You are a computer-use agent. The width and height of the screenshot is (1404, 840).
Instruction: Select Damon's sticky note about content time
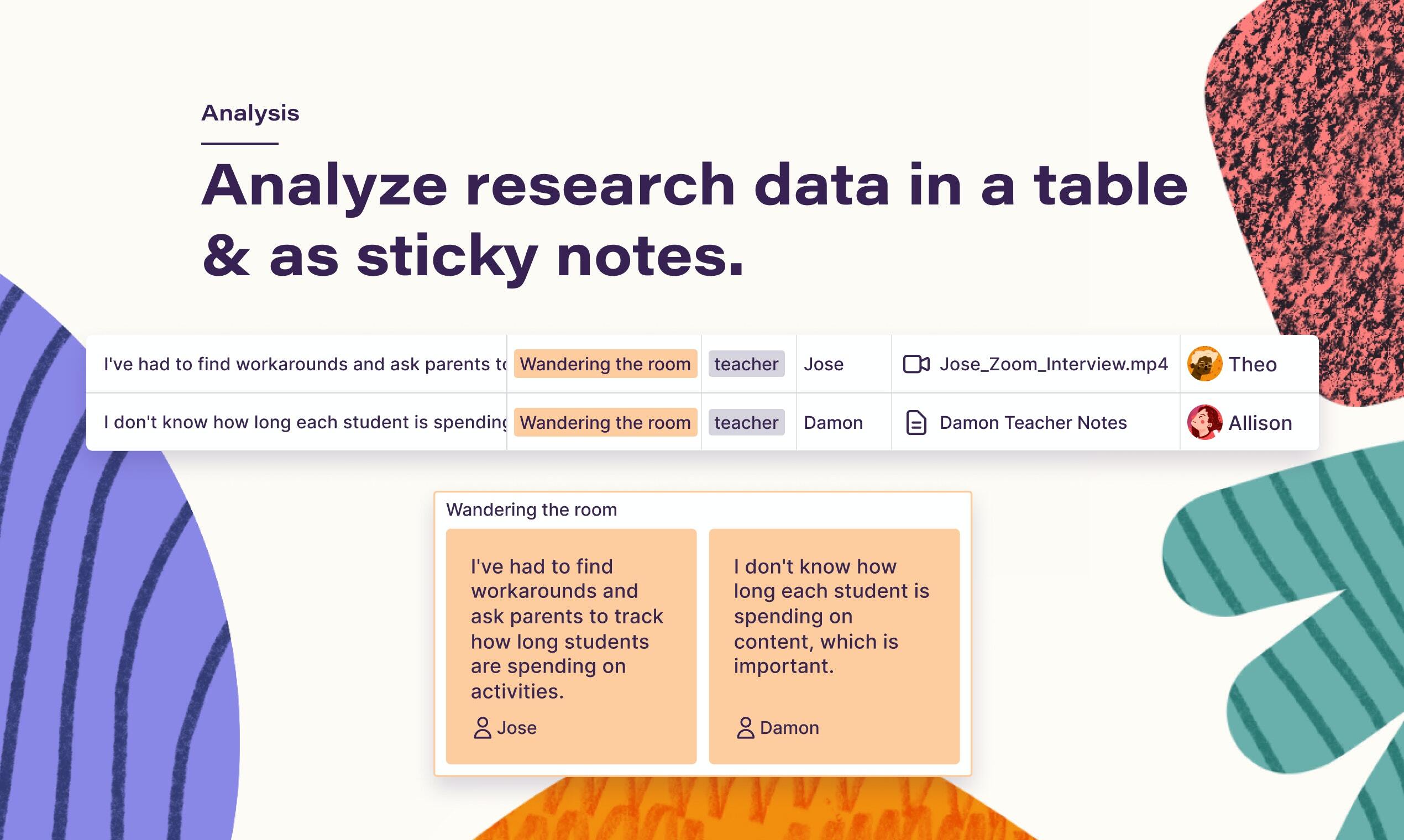[834, 647]
